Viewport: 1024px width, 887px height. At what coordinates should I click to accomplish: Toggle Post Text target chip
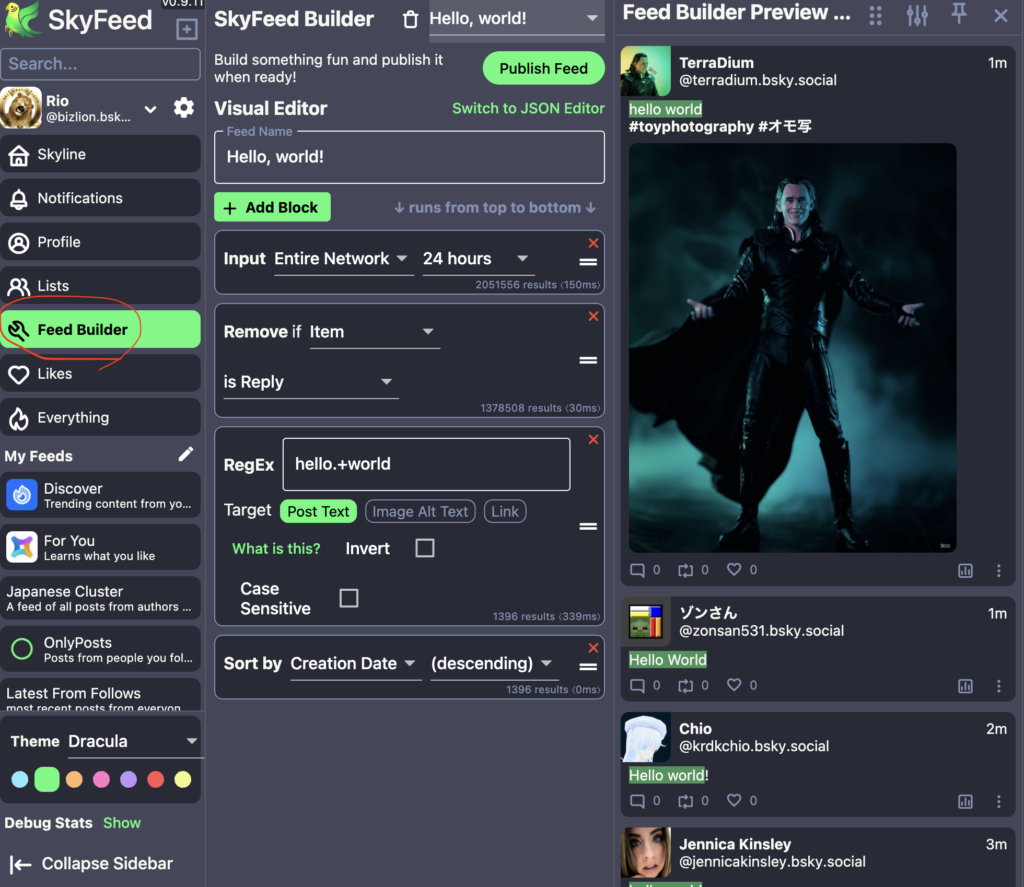[318, 511]
